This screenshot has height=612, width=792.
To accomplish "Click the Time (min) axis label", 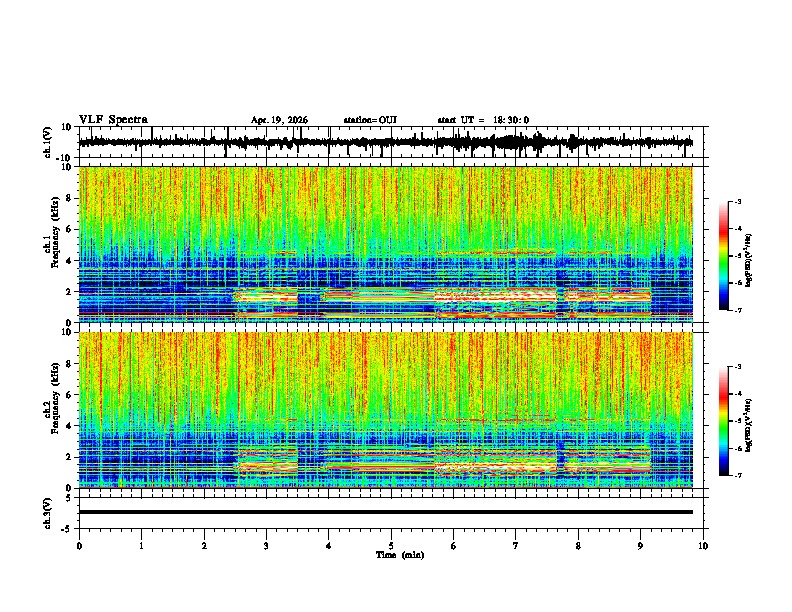I will tap(400, 555).
